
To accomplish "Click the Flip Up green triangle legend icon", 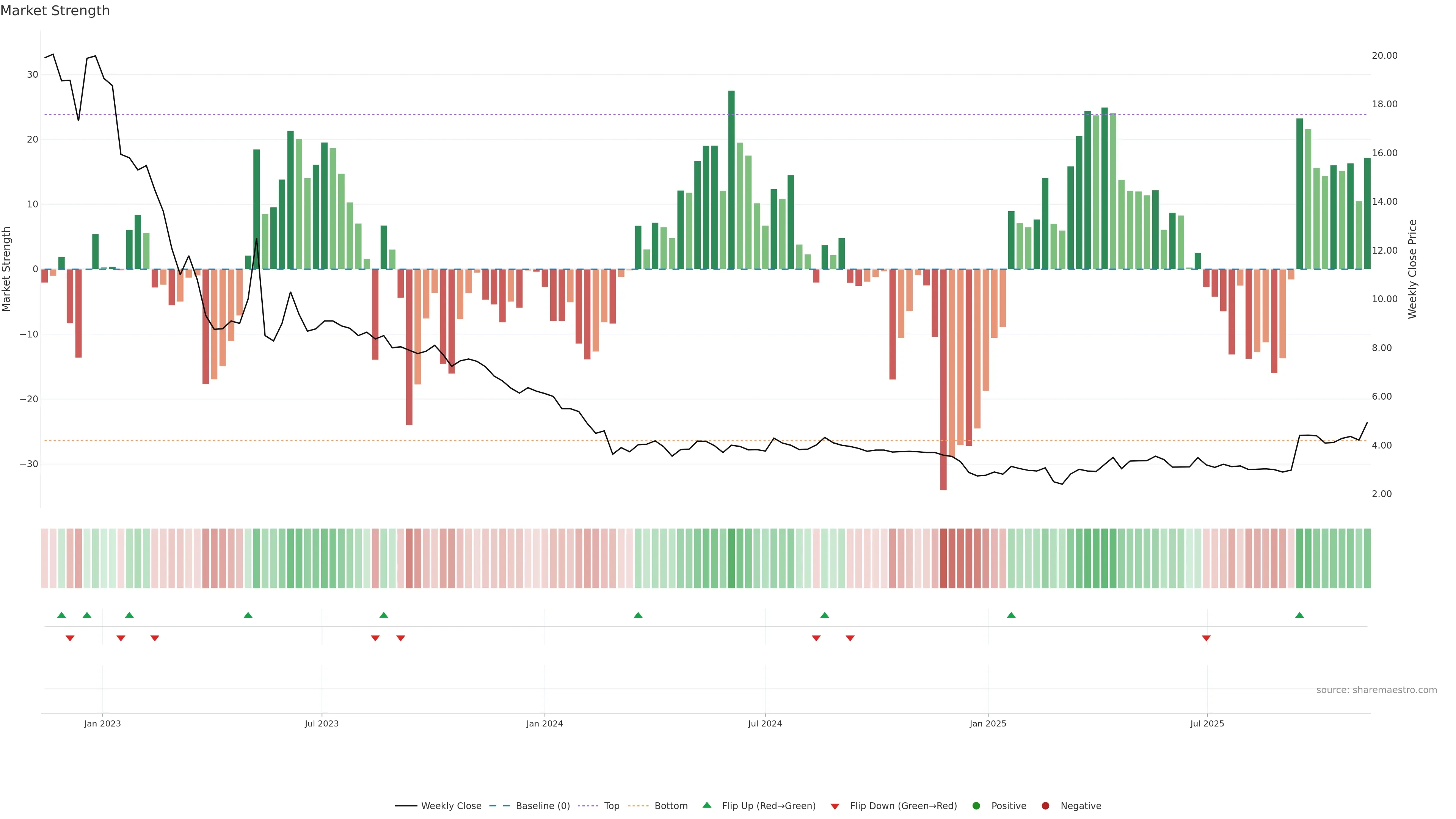I will (x=706, y=805).
